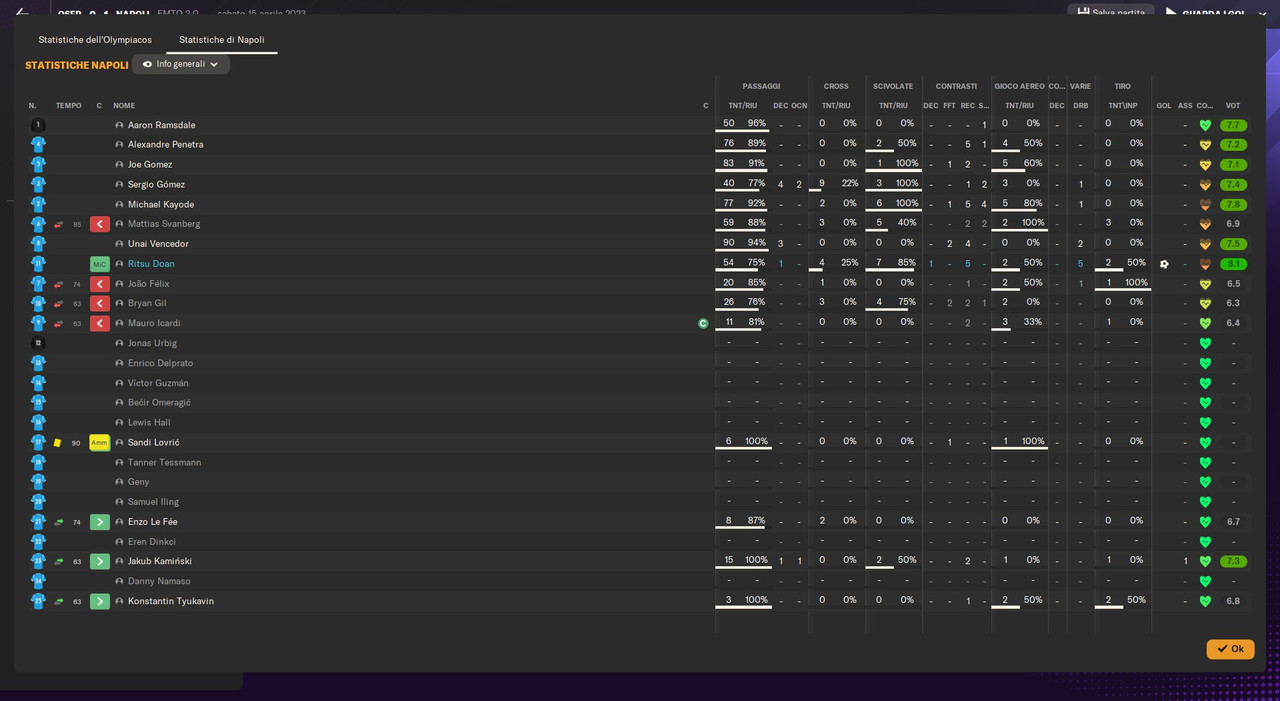Sort by GOL column header
This screenshot has height=701, width=1280.
[x=1164, y=105]
